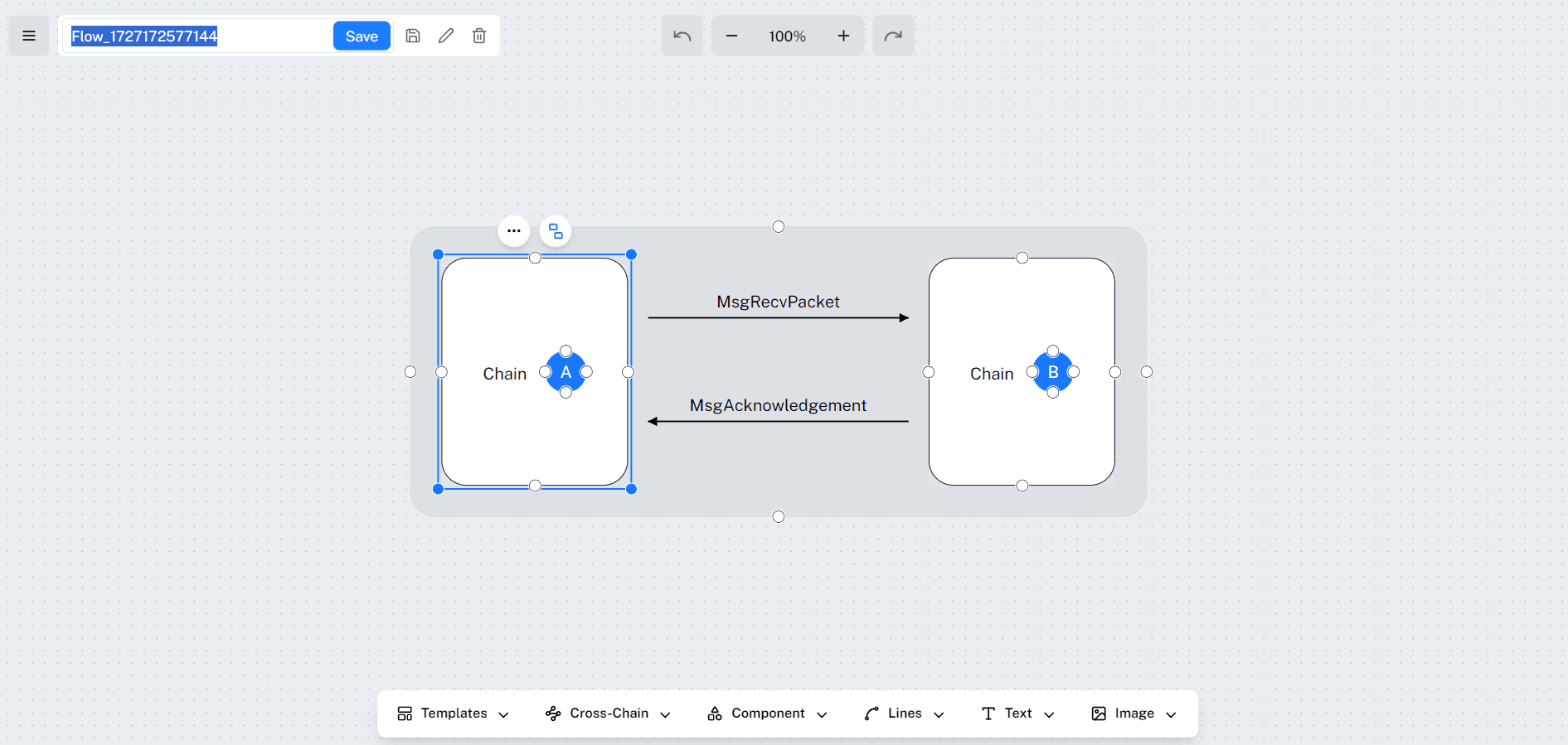Click the 100% zoom level
The height and width of the screenshot is (745, 1568).
pyautogui.click(x=787, y=36)
